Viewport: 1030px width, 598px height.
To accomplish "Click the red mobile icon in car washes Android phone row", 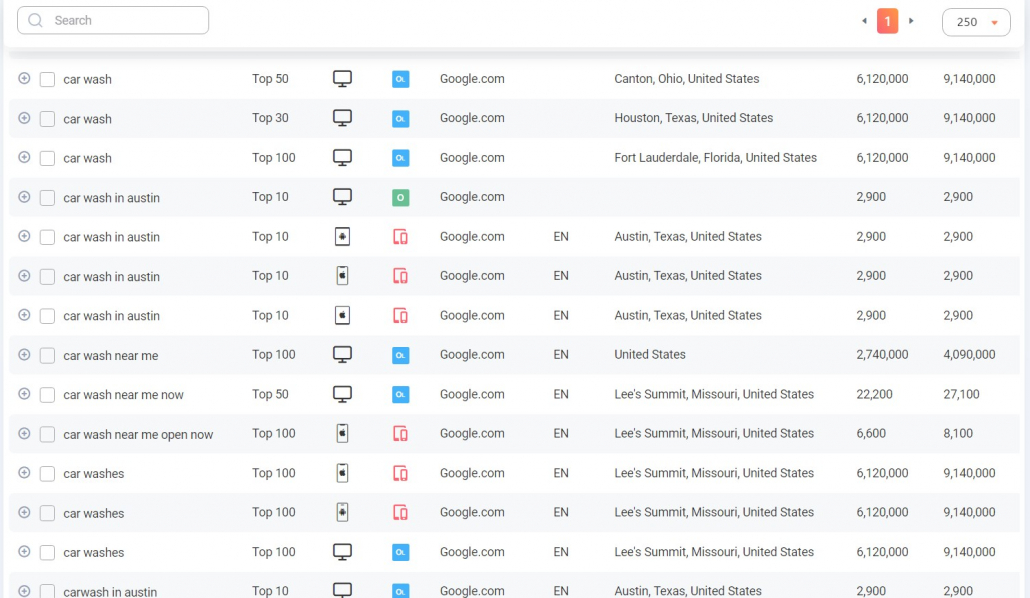I will point(401,513).
